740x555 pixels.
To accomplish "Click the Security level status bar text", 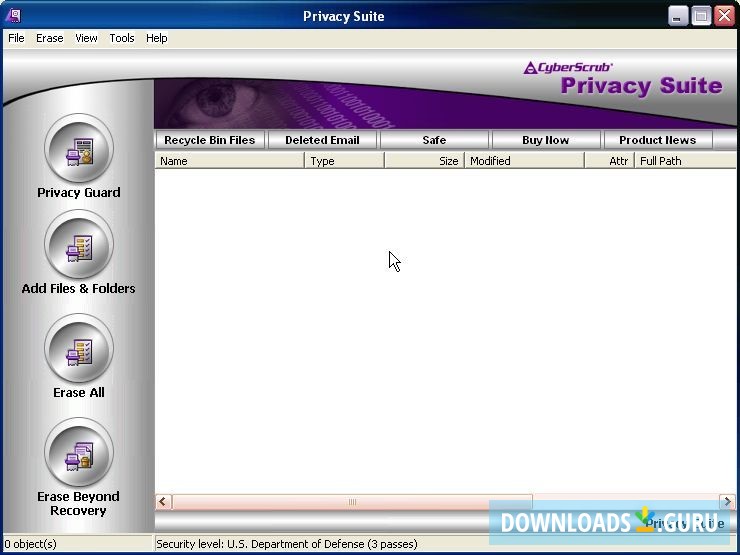I will (286, 544).
